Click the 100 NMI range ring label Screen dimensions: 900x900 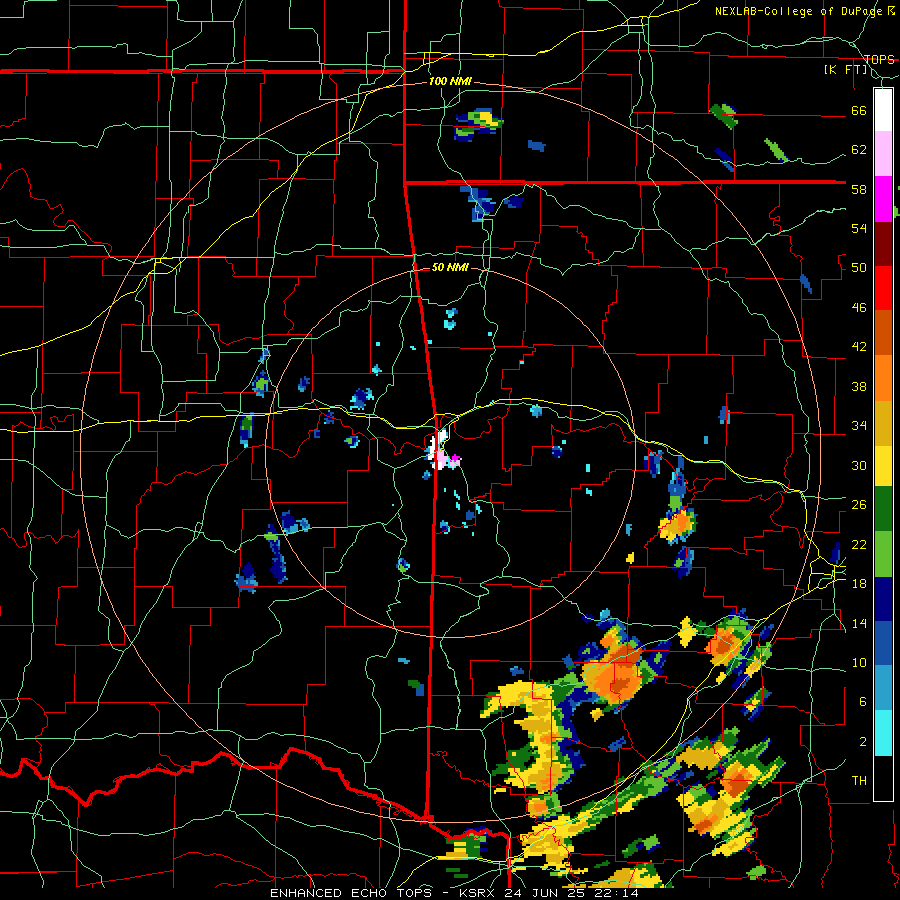click(450, 82)
